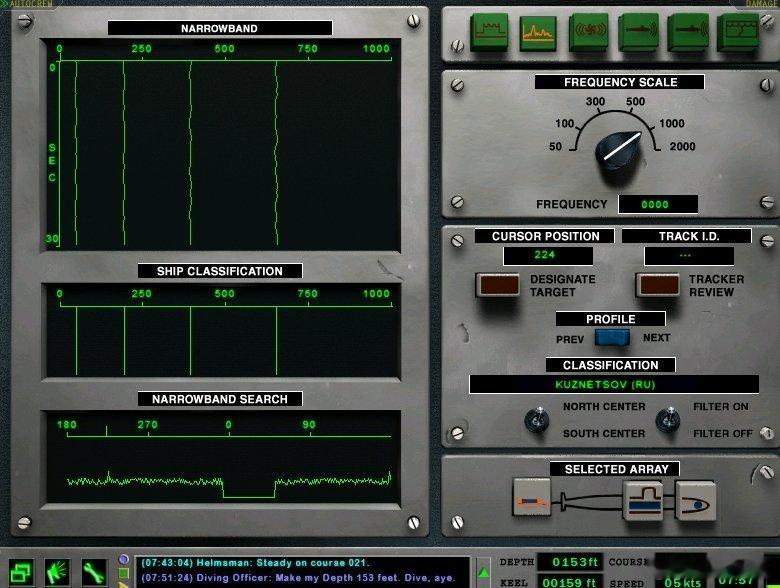Viewport: 780px width, 588px height.
Task: Open the wrench options icon
Action: coord(94,573)
